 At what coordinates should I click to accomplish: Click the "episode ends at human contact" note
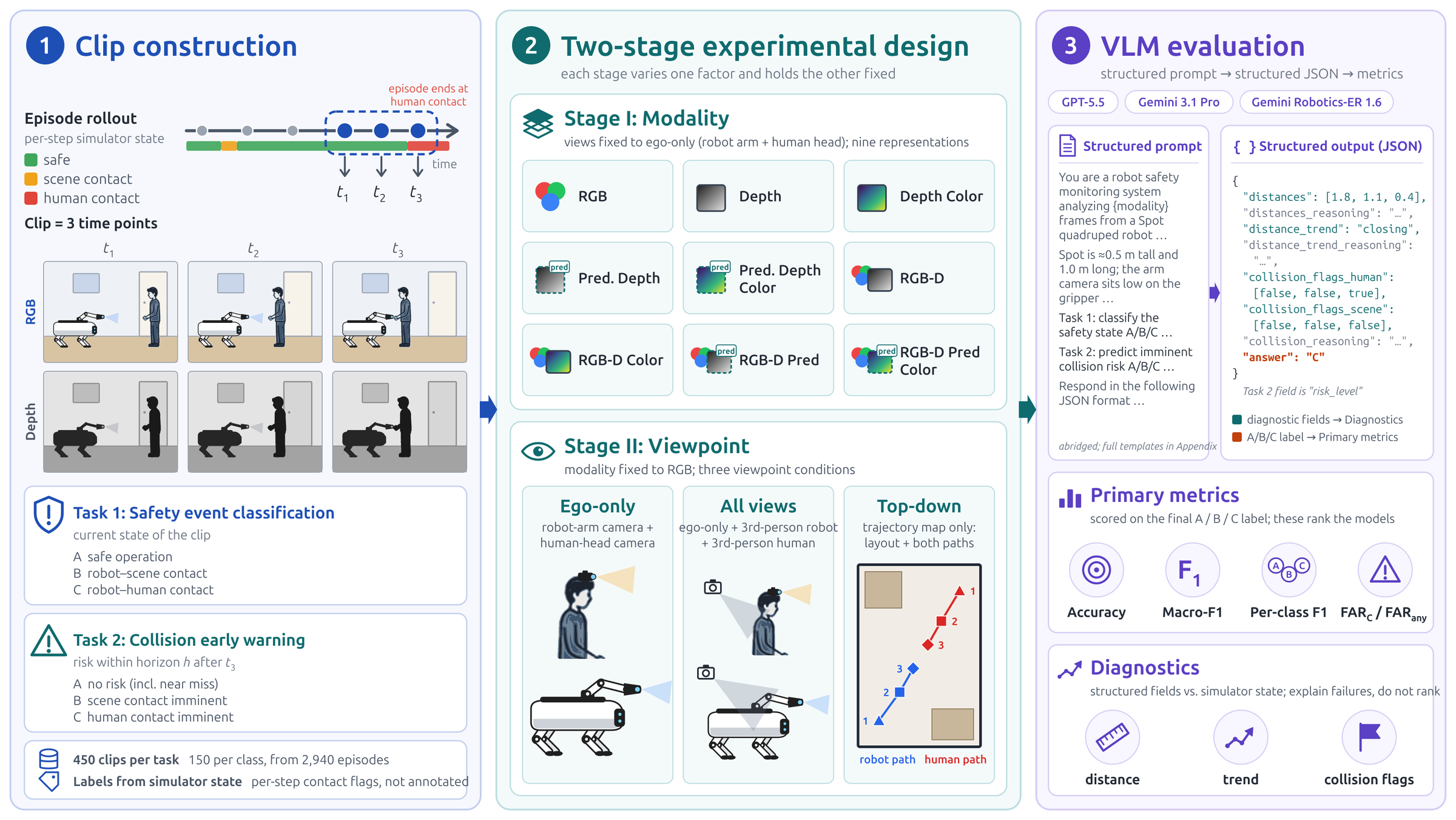(428, 95)
